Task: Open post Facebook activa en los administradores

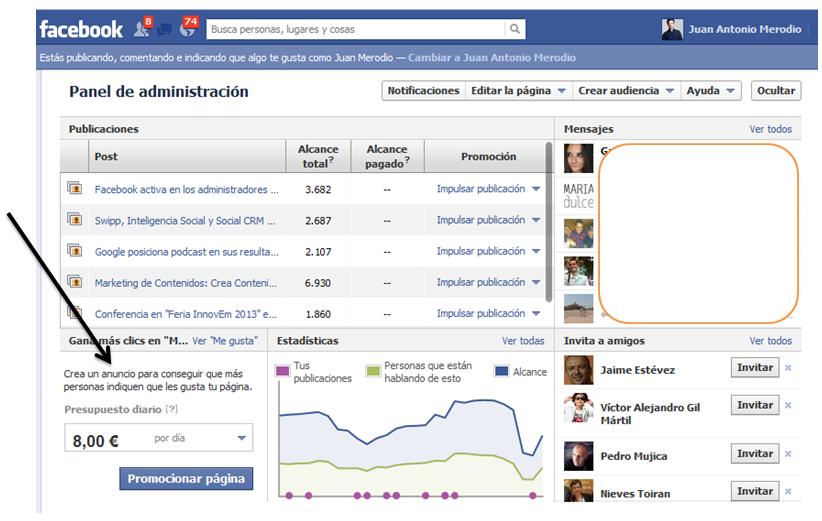Action: pyautogui.click(x=186, y=189)
